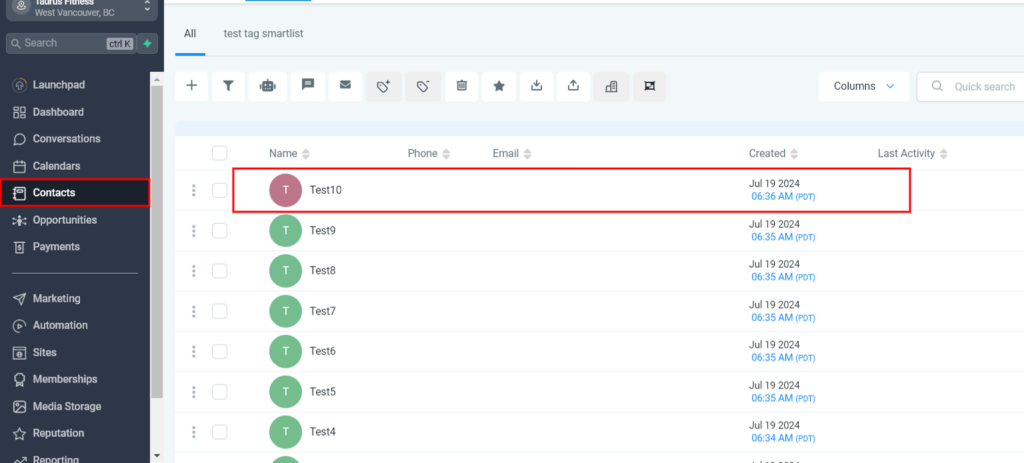1024x463 pixels.
Task: Check the box next to Test7
Action: 220,311
